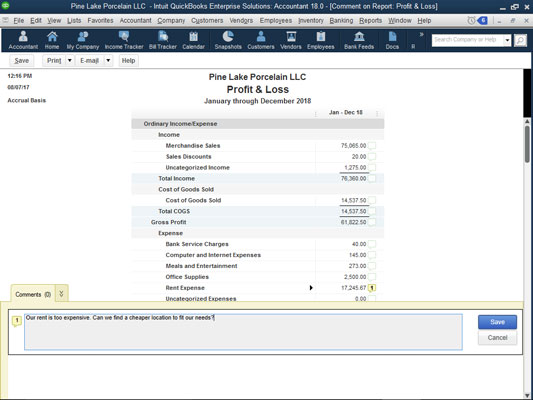The width and height of the screenshot is (533, 400).
Task: Open Bank Feeds icon
Action: coord(359,40)
